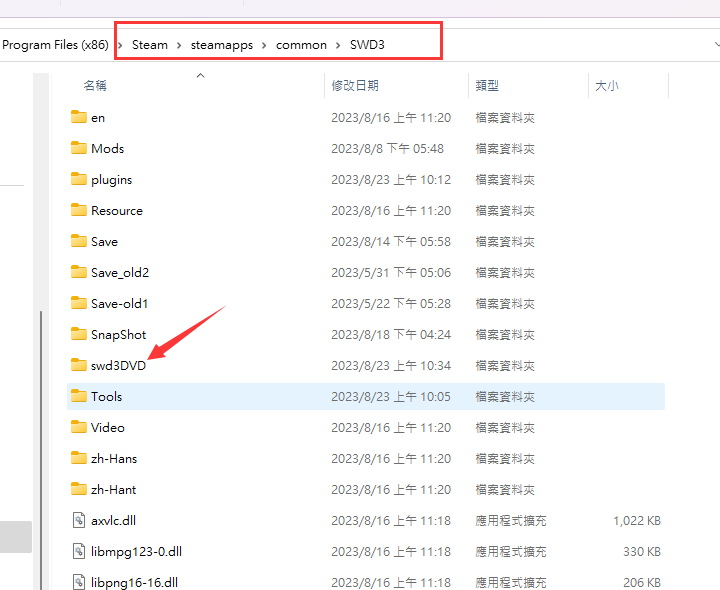Click date 2023/8/23 上午 10:12
Image resolution: width=720 pixels, height=590 pixels.
[x=391, y=180]
